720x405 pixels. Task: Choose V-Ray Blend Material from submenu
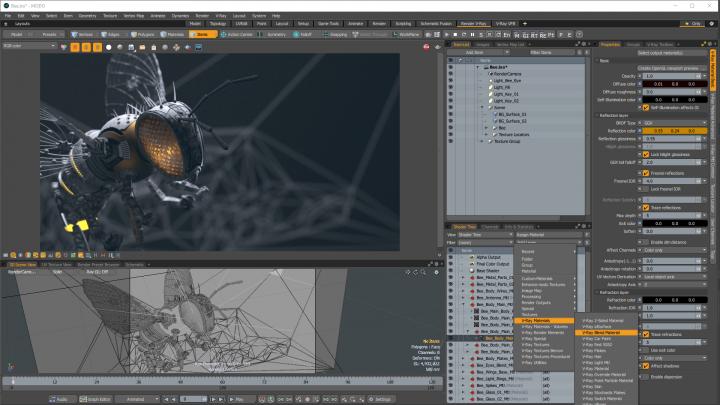pyautogui.click(x=603, y=332)
